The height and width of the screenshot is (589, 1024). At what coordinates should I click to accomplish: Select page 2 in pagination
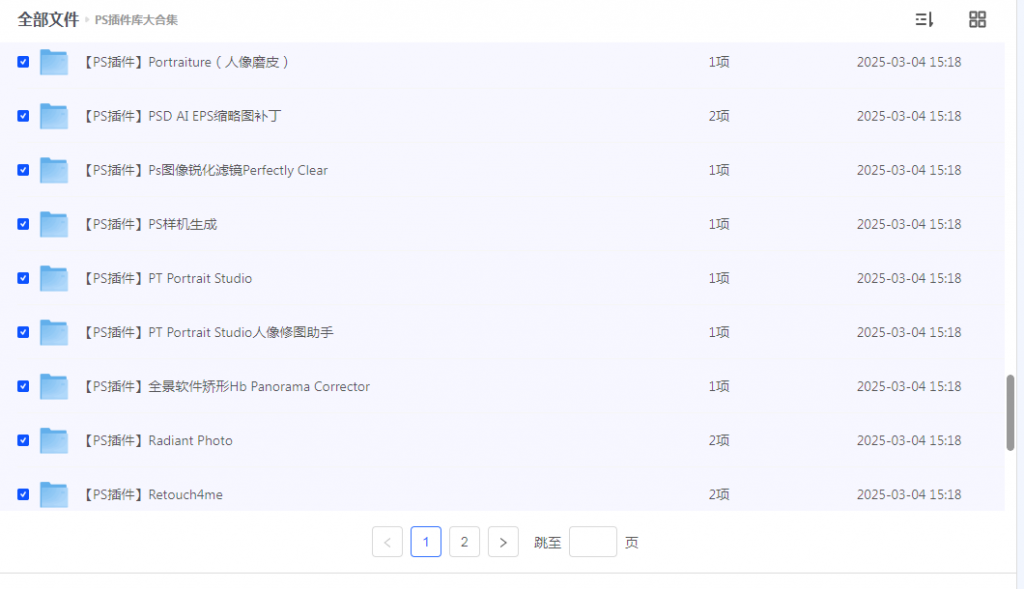(464, 542)
